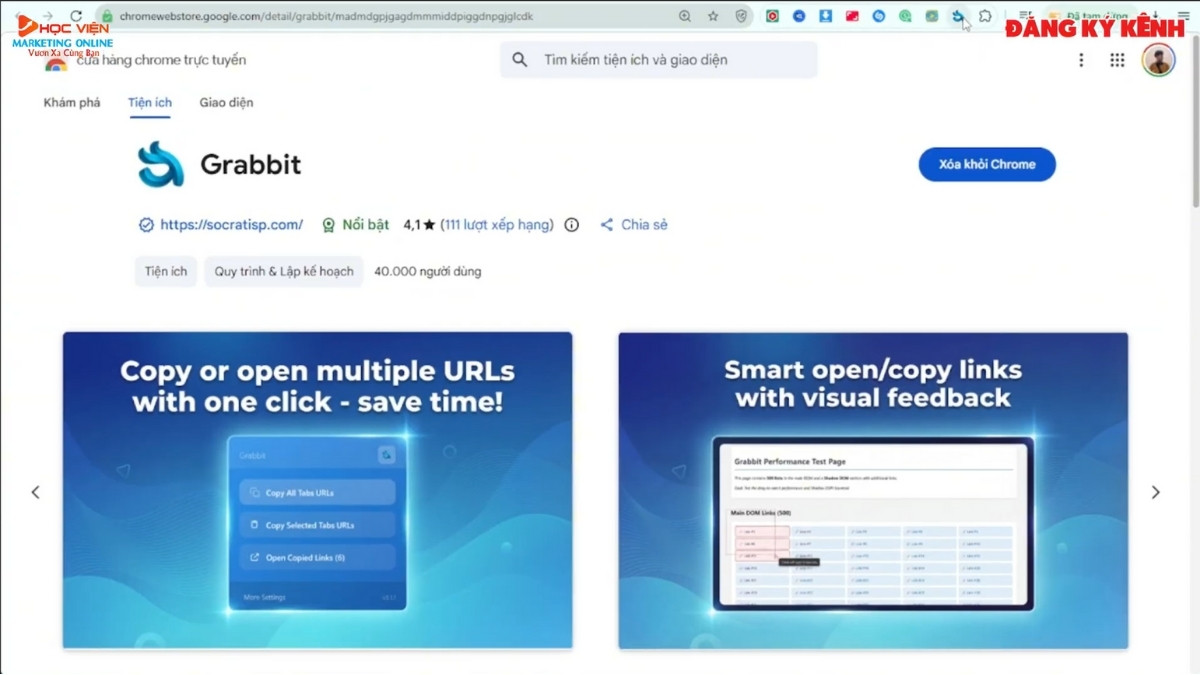The height and width of the screenshot is (675, 1200).
Task: Click the Grabbit extension icon in the toolbar
Action: click(x=958, y=16)
